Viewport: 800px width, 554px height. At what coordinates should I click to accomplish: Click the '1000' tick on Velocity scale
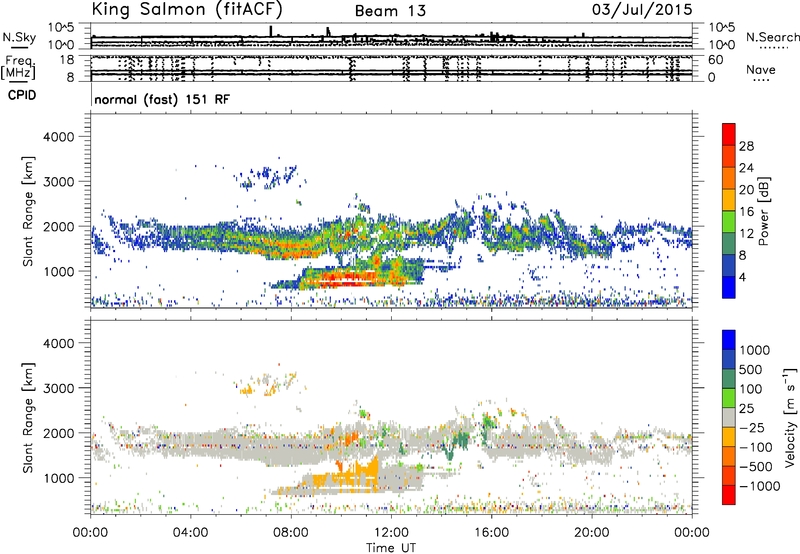tap(755, 350)
